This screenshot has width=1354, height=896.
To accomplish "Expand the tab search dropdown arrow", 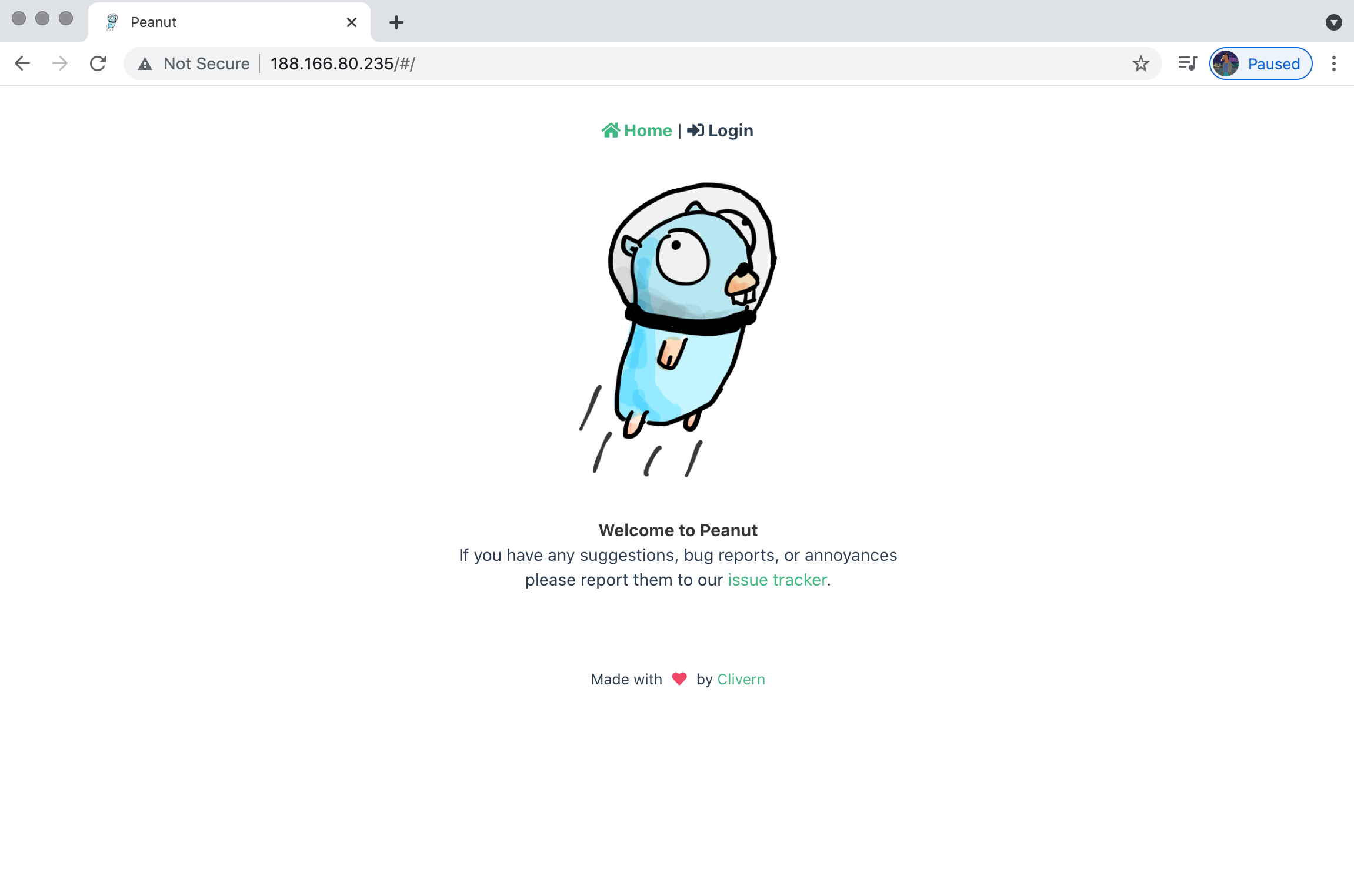I will (1333, 22).
